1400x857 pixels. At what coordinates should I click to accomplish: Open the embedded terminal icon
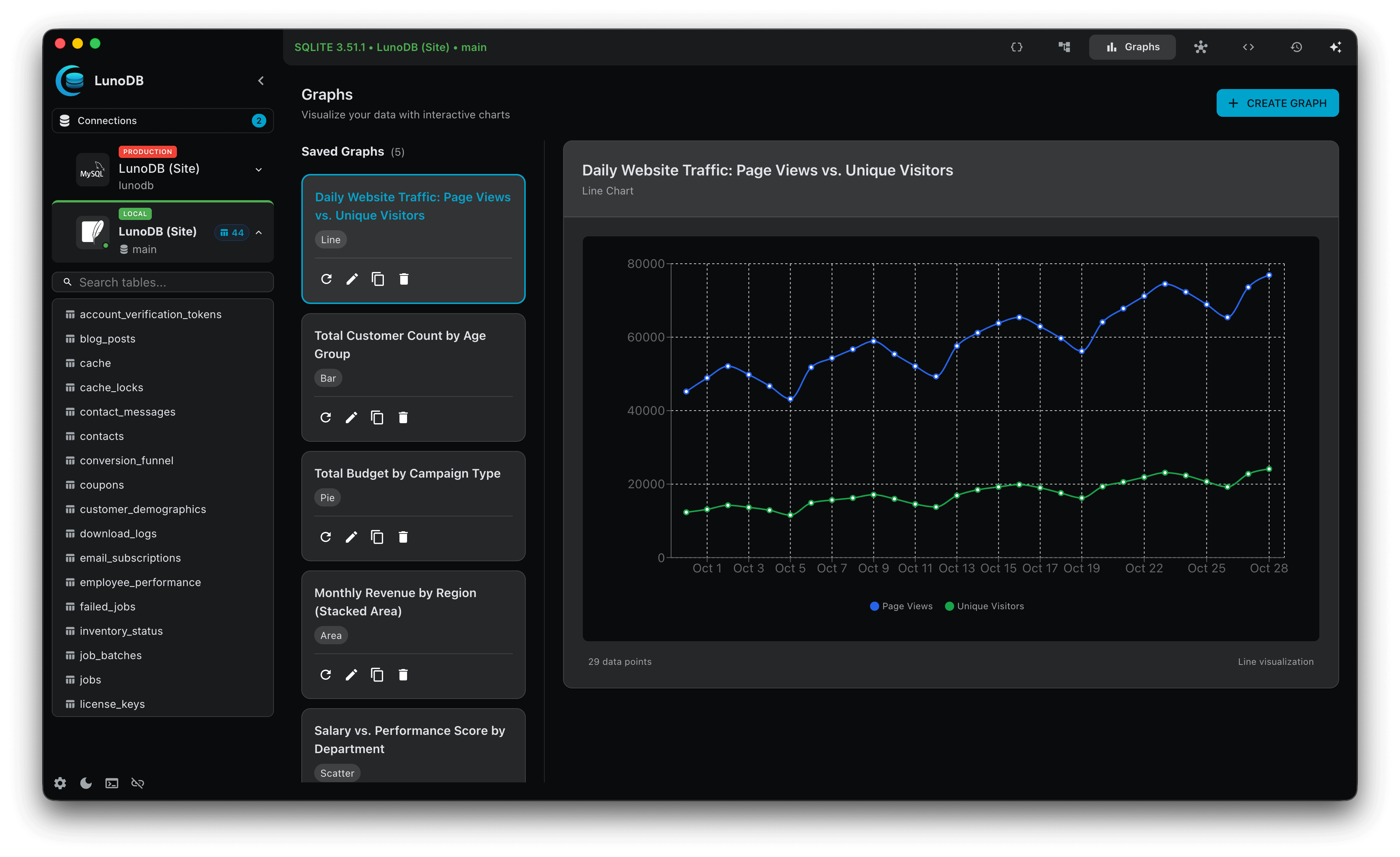pyautogui.click(x=111, y=782)
